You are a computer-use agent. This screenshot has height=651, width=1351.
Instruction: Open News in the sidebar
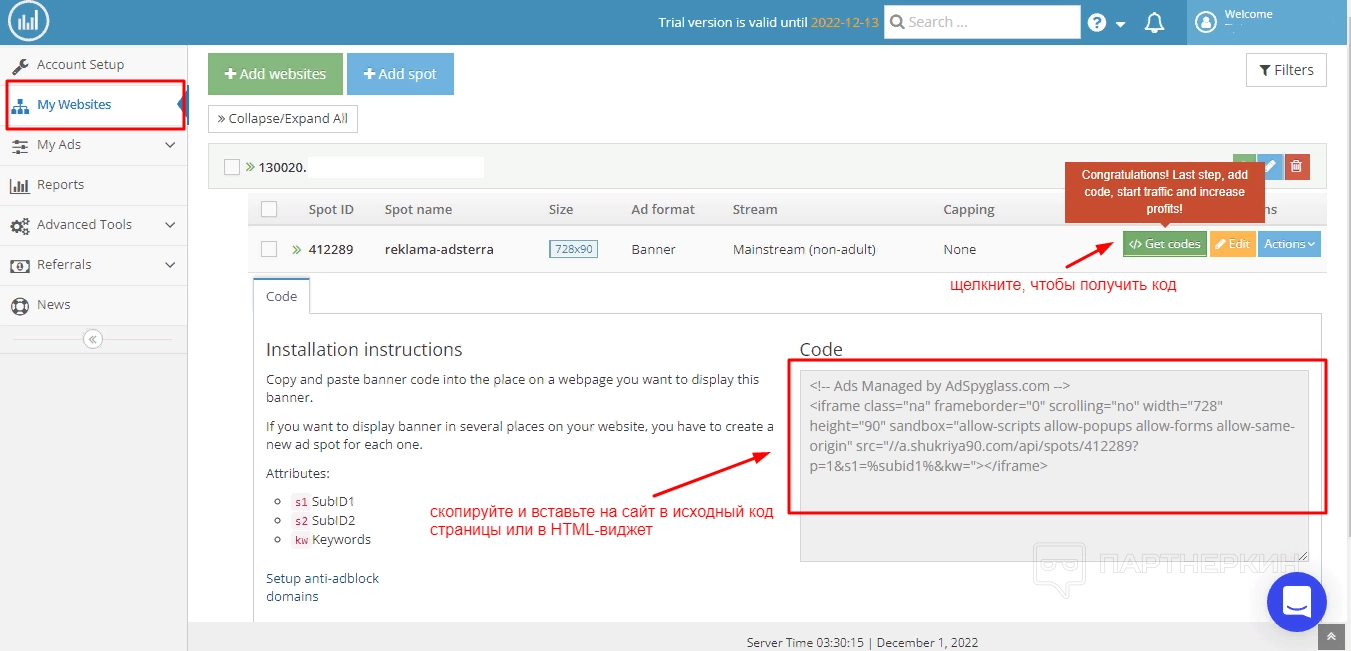click(94, 305)
